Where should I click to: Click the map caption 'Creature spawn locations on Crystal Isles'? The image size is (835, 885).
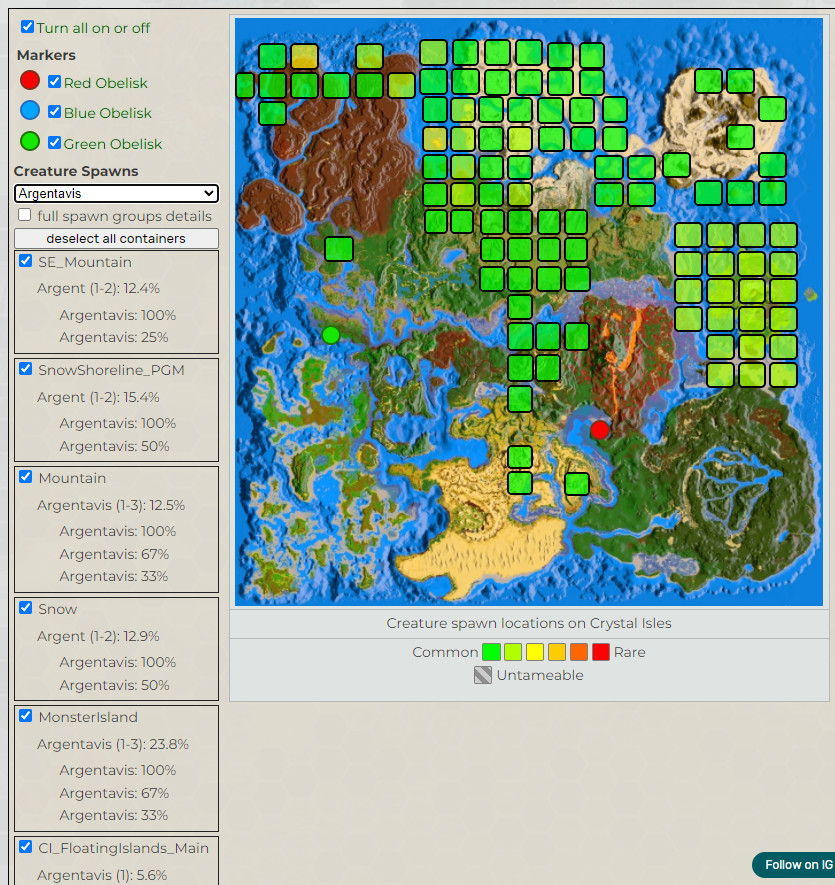[529, 623]
